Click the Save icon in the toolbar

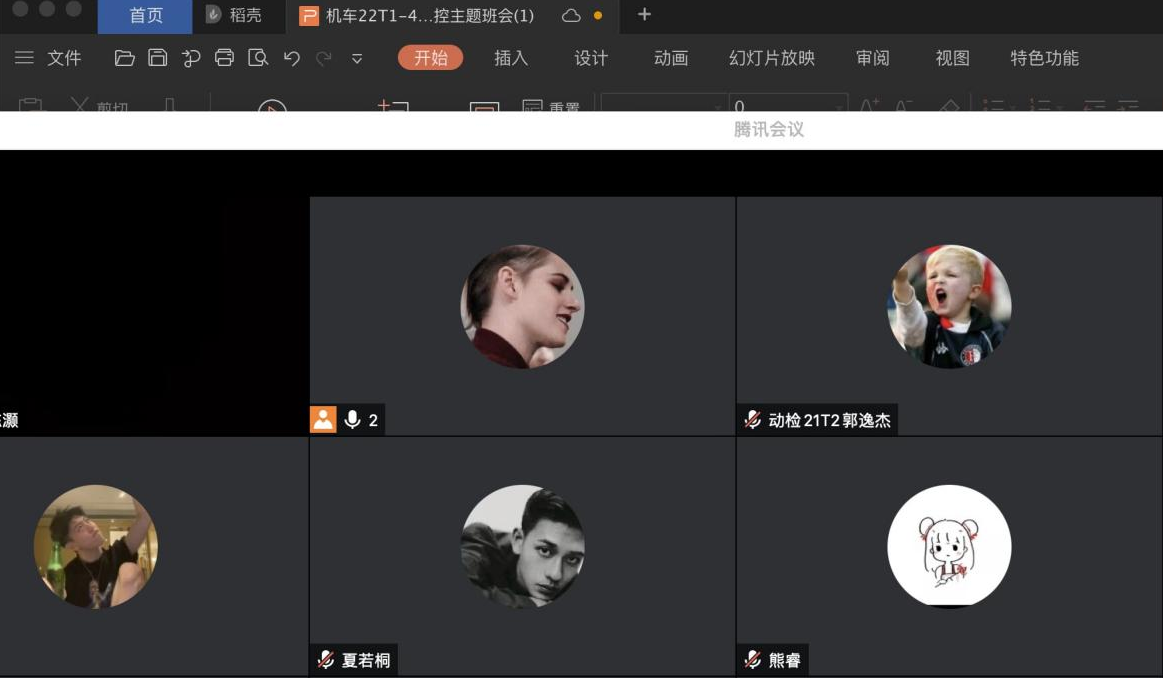(x=158, y=58)
